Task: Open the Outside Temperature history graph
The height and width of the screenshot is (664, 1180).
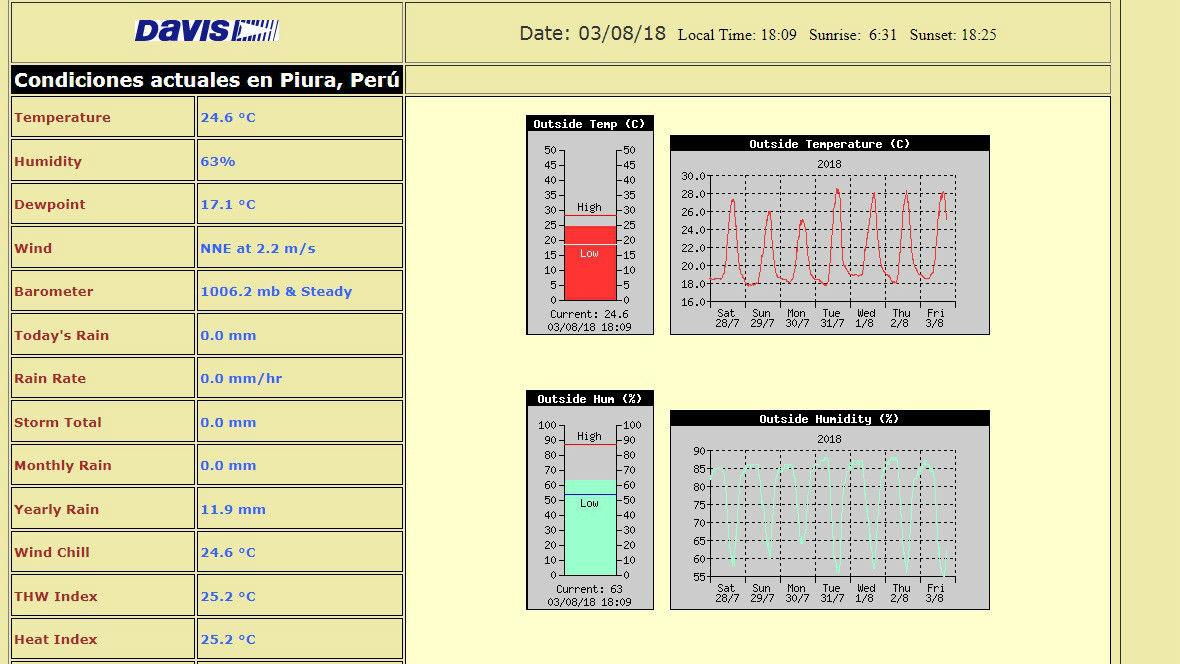Action: click(829, 235)
